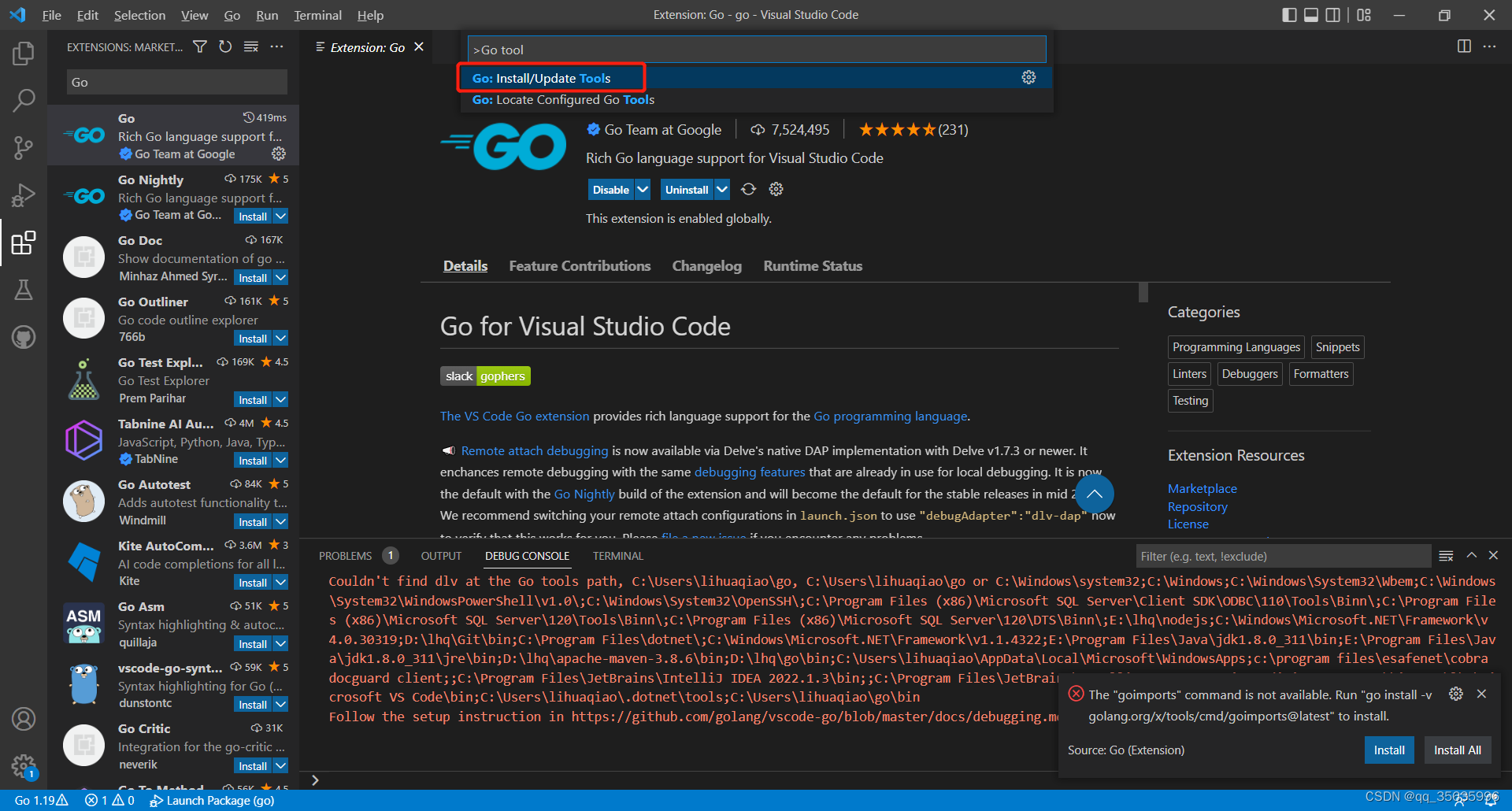Open the Search view in activity bar
1512x811 pixels.
point(24,100)
